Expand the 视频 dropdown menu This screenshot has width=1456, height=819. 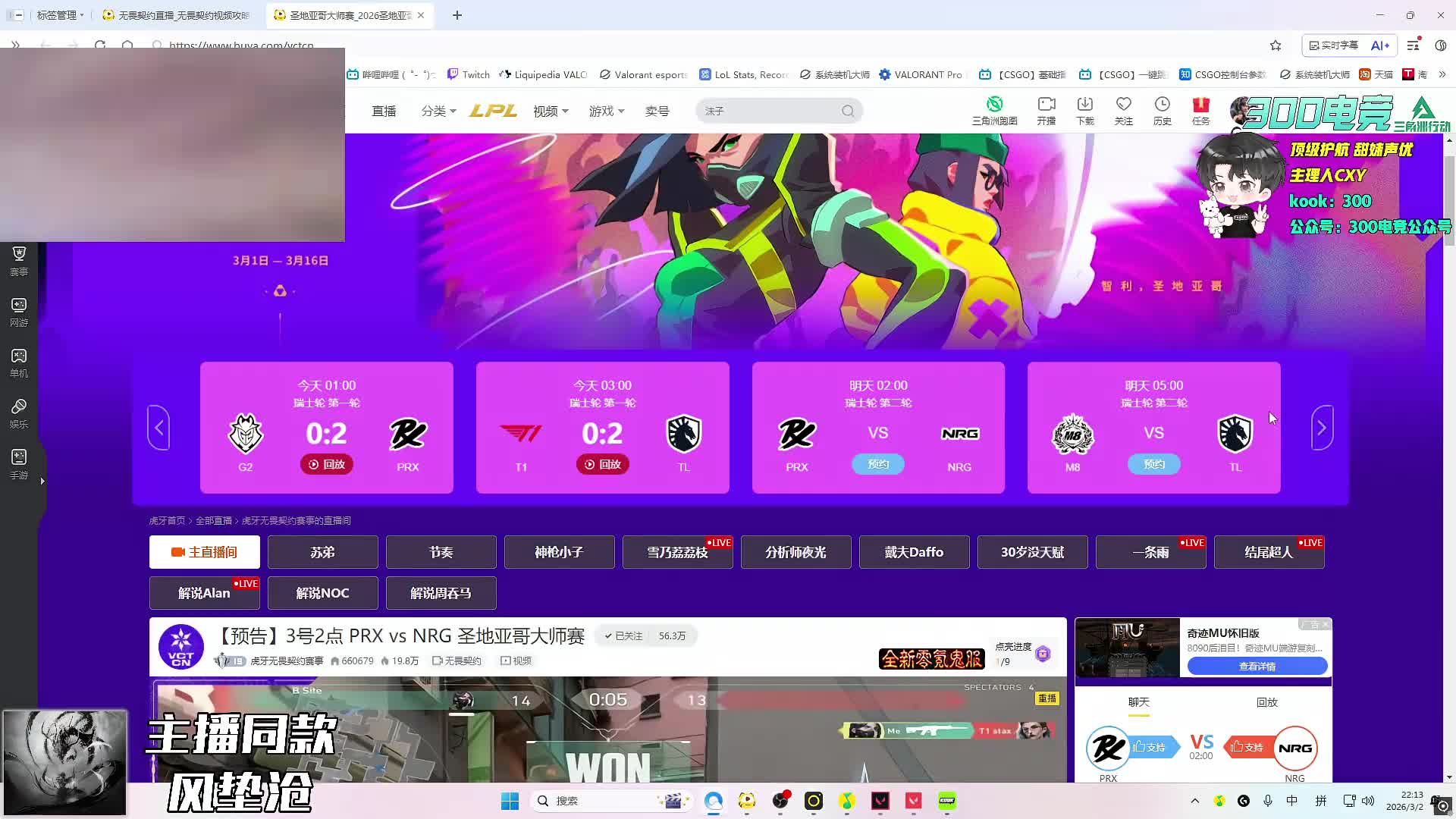coord(551,111)
